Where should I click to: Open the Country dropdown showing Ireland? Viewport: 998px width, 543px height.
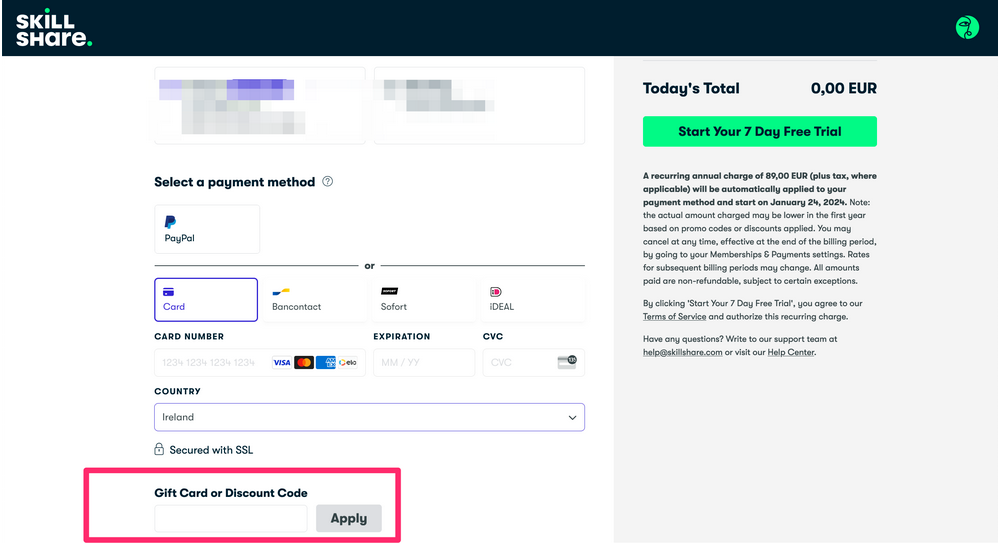click(369, 417)
